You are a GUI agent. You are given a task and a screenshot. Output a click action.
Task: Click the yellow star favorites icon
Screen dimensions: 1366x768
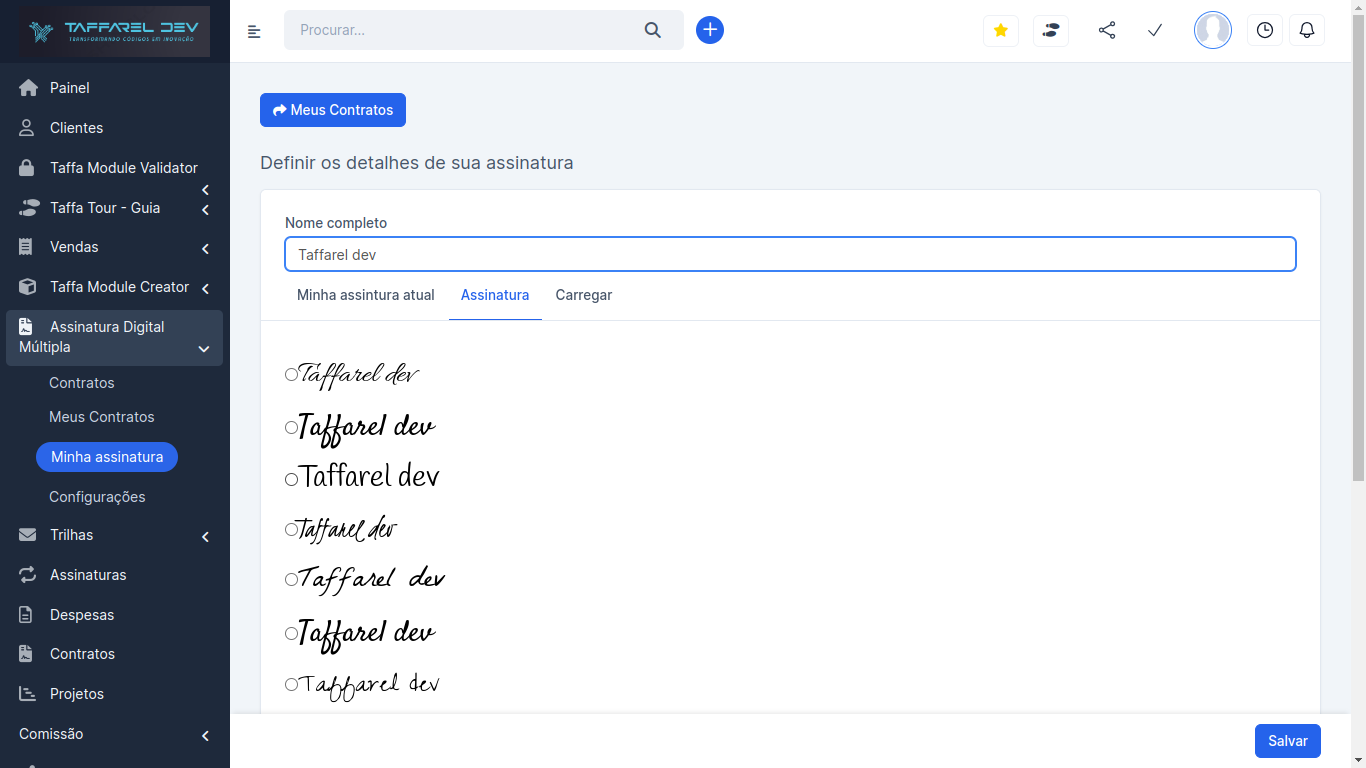(x=1000, y=30)
